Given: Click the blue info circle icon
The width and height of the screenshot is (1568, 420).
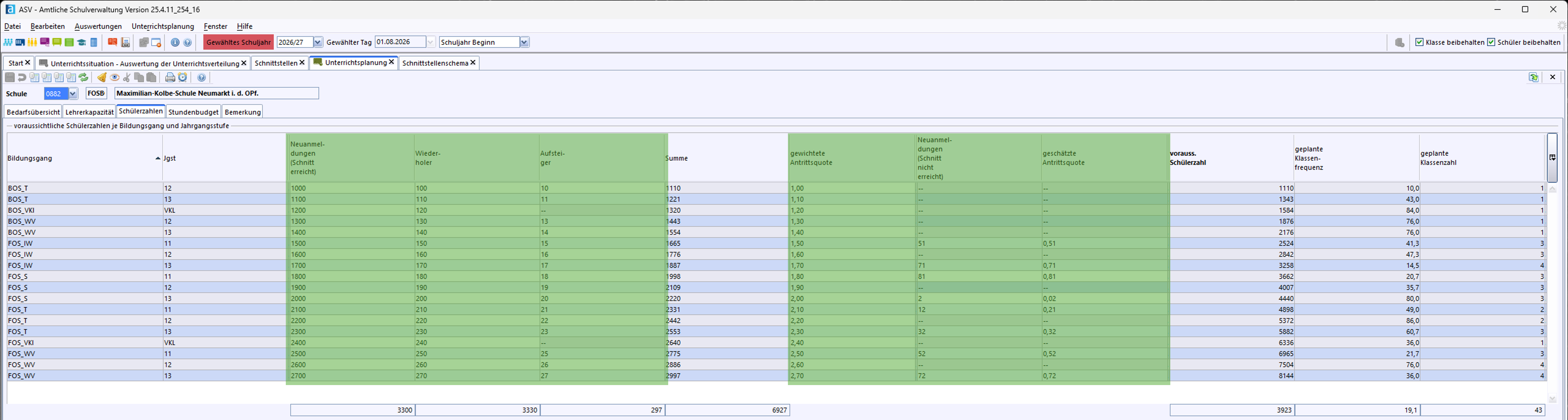Looking at the screenshot, I should [175, 43].
